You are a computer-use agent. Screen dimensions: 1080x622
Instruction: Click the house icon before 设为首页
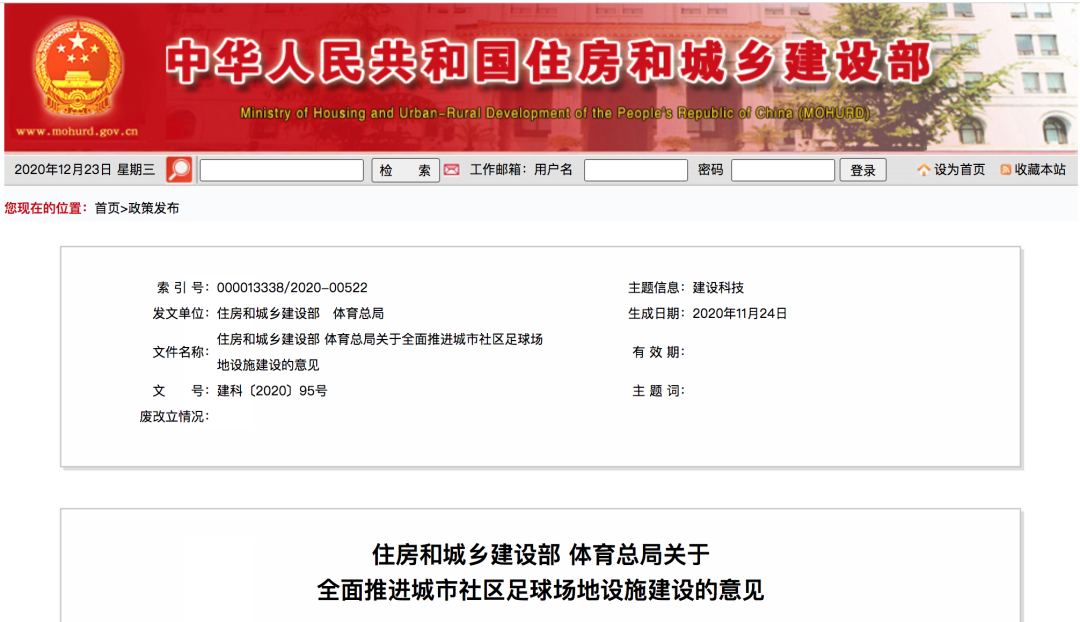point(923,170)
